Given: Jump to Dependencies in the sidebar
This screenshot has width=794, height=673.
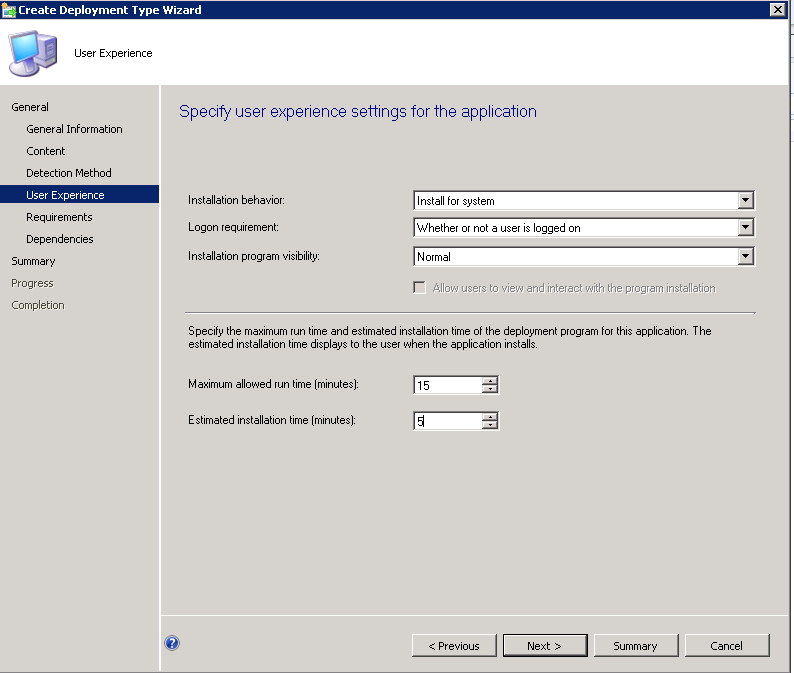Looking at the screenshot, I should pos(60,239).
